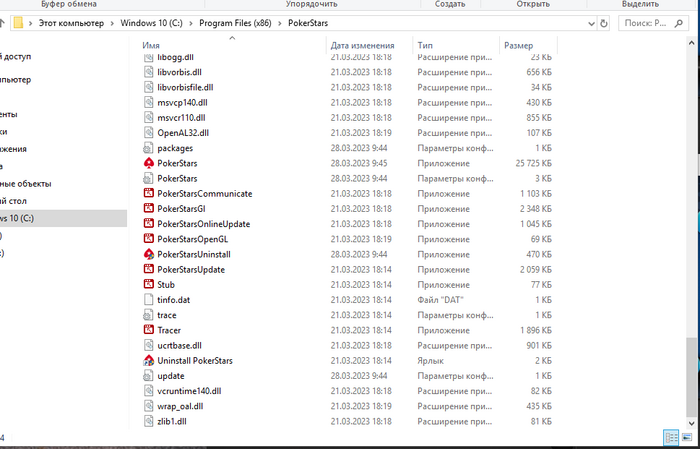
Task: Select the PokerStars application spade icon
Action: click(x=149, y=163)
